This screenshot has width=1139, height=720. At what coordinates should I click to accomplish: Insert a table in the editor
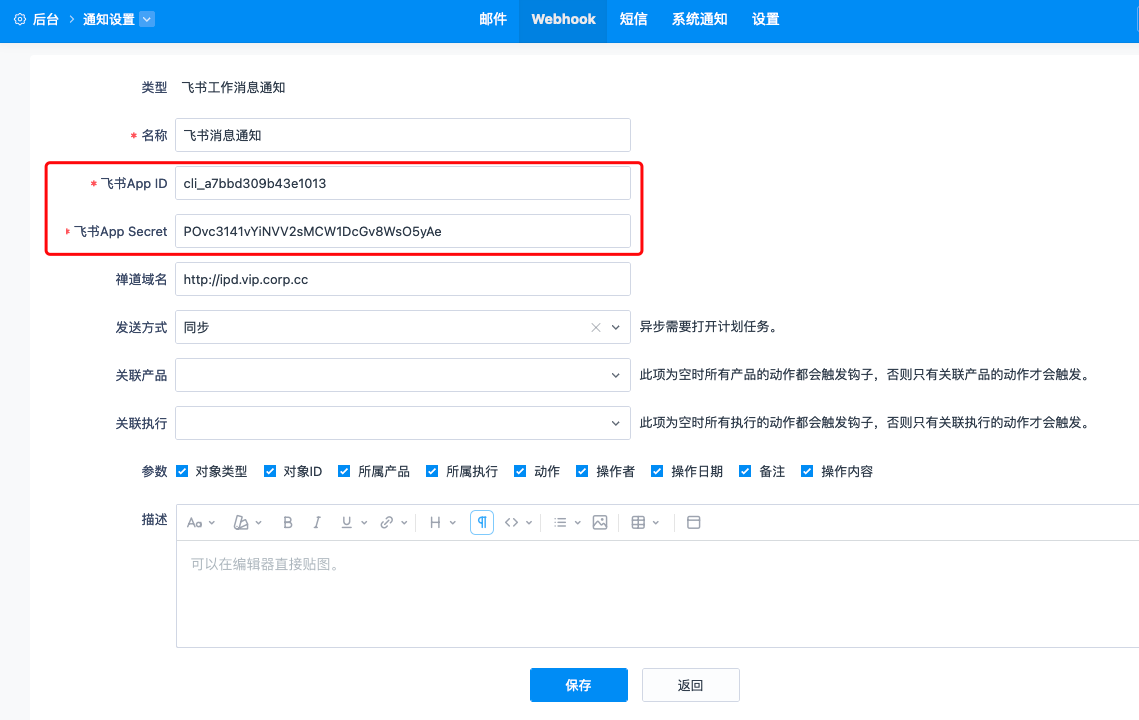pos(638,522)
